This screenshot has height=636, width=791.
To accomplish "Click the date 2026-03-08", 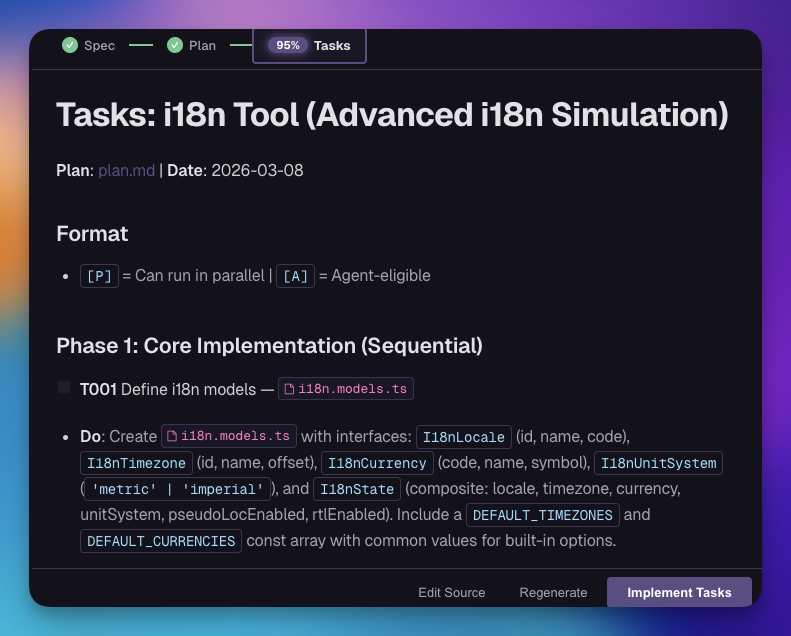I will point(257,170).
